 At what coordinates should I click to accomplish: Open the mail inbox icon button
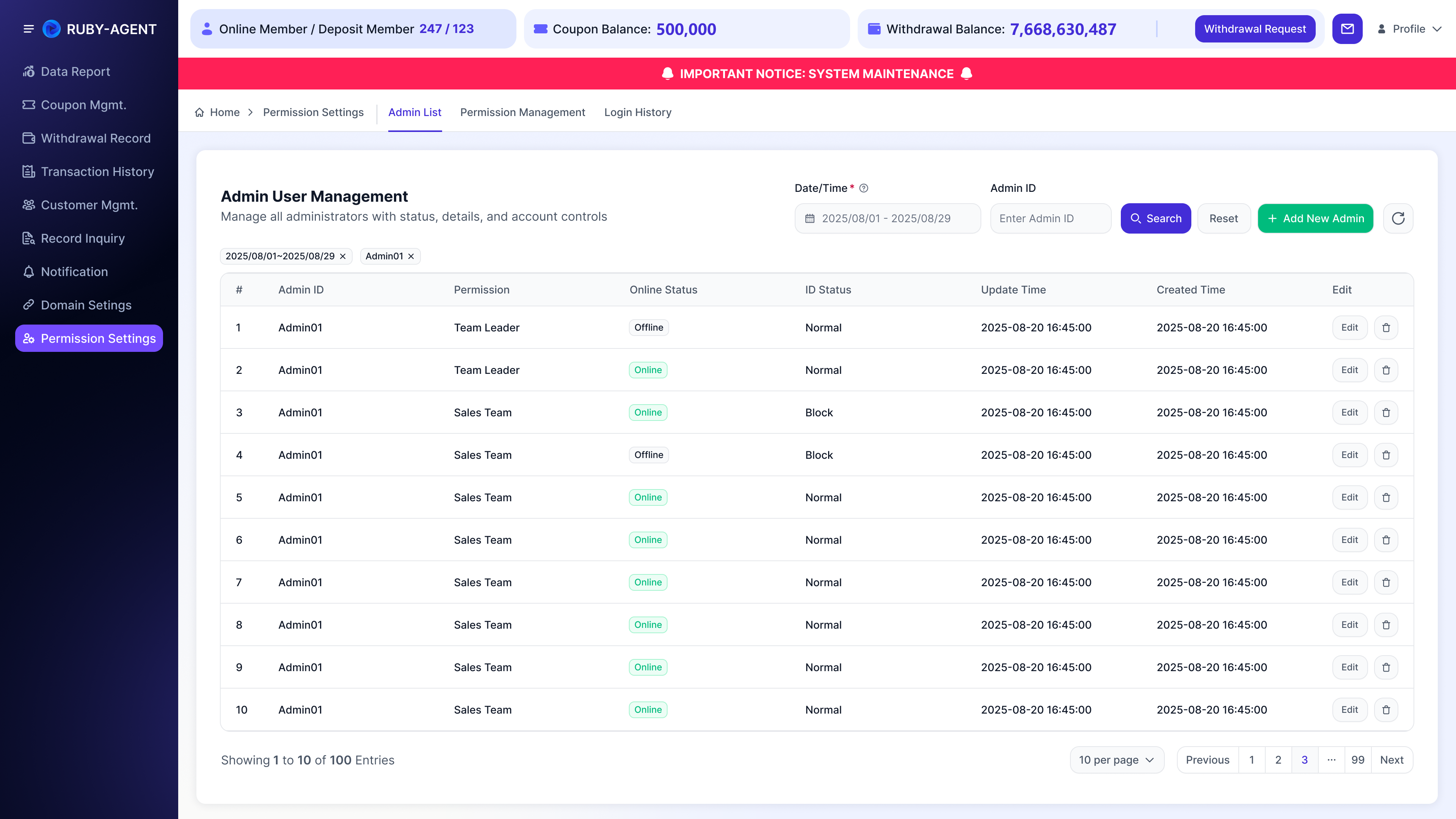coord(1347,29)
